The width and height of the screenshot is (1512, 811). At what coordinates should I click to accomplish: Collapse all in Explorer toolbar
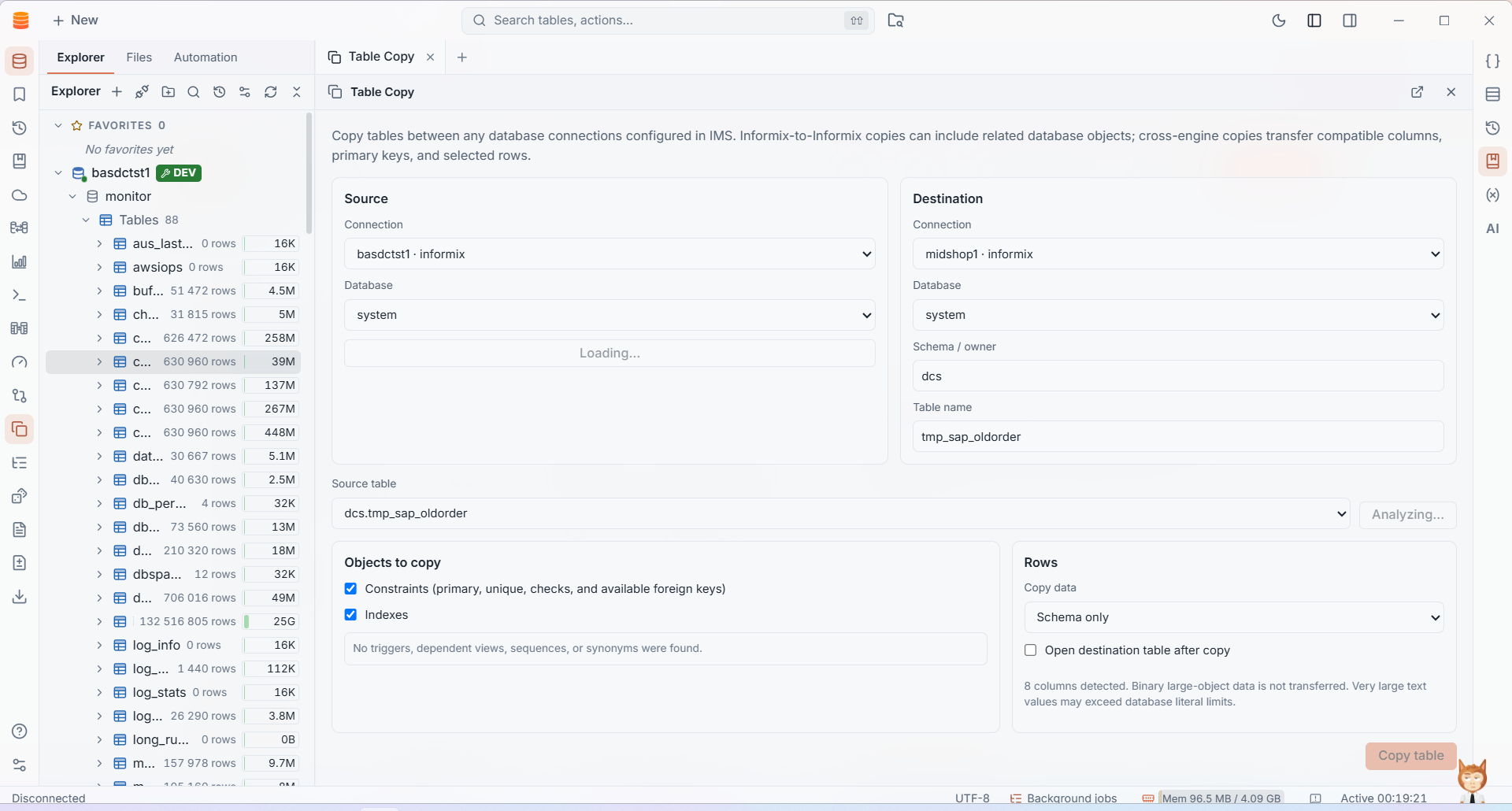[x=297, y=92]
